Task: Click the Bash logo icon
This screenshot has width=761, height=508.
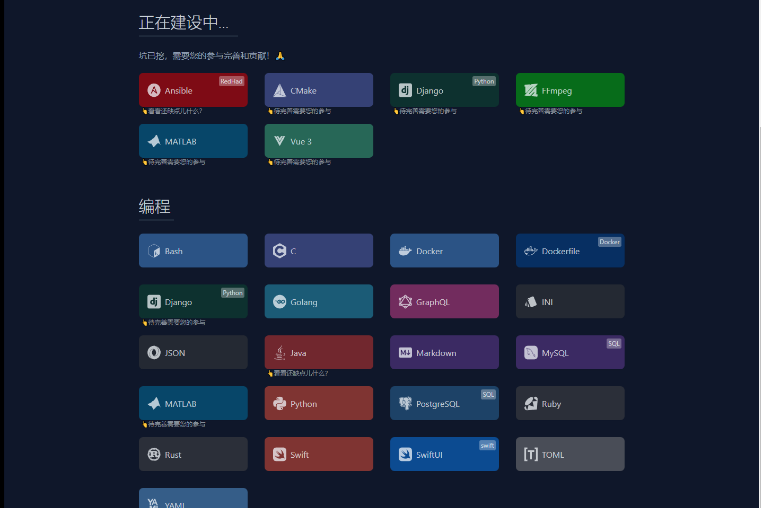Action: pyautogui.click(x=154, y=251)
